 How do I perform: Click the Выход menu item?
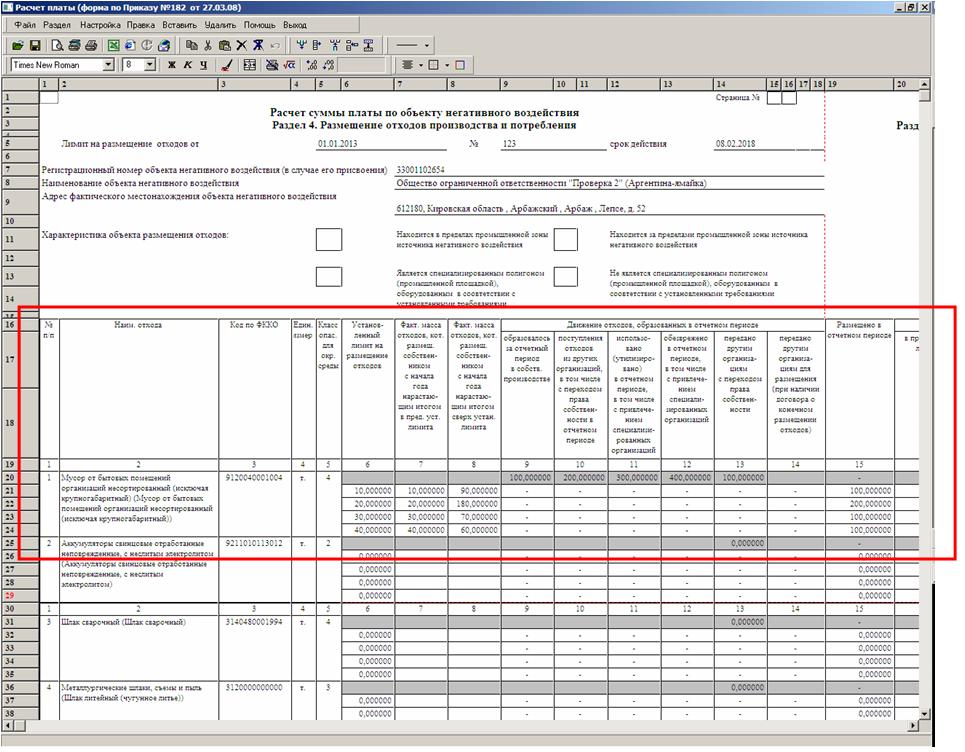294,23
